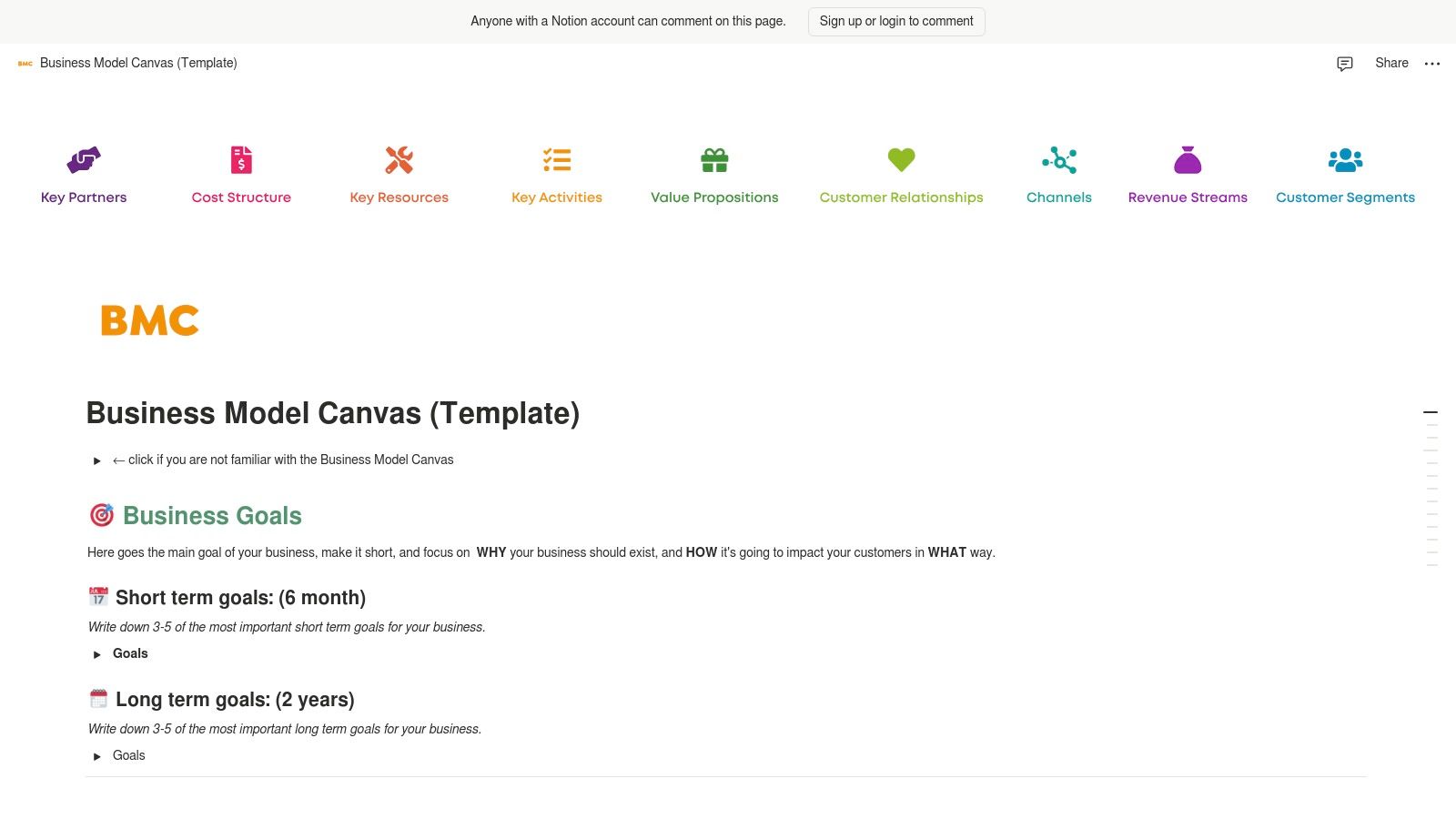
Task: Click the Share button
Action: [1391, 63]
